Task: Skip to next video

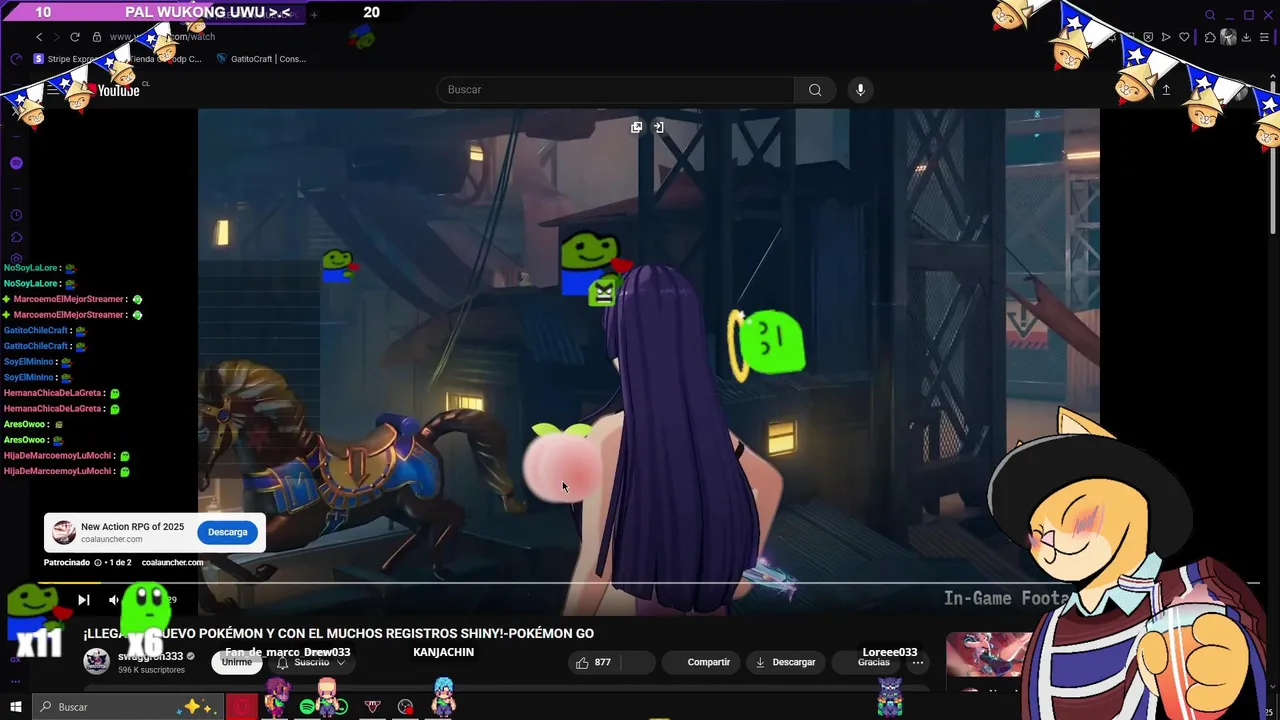Action: (x=84, y=600)
